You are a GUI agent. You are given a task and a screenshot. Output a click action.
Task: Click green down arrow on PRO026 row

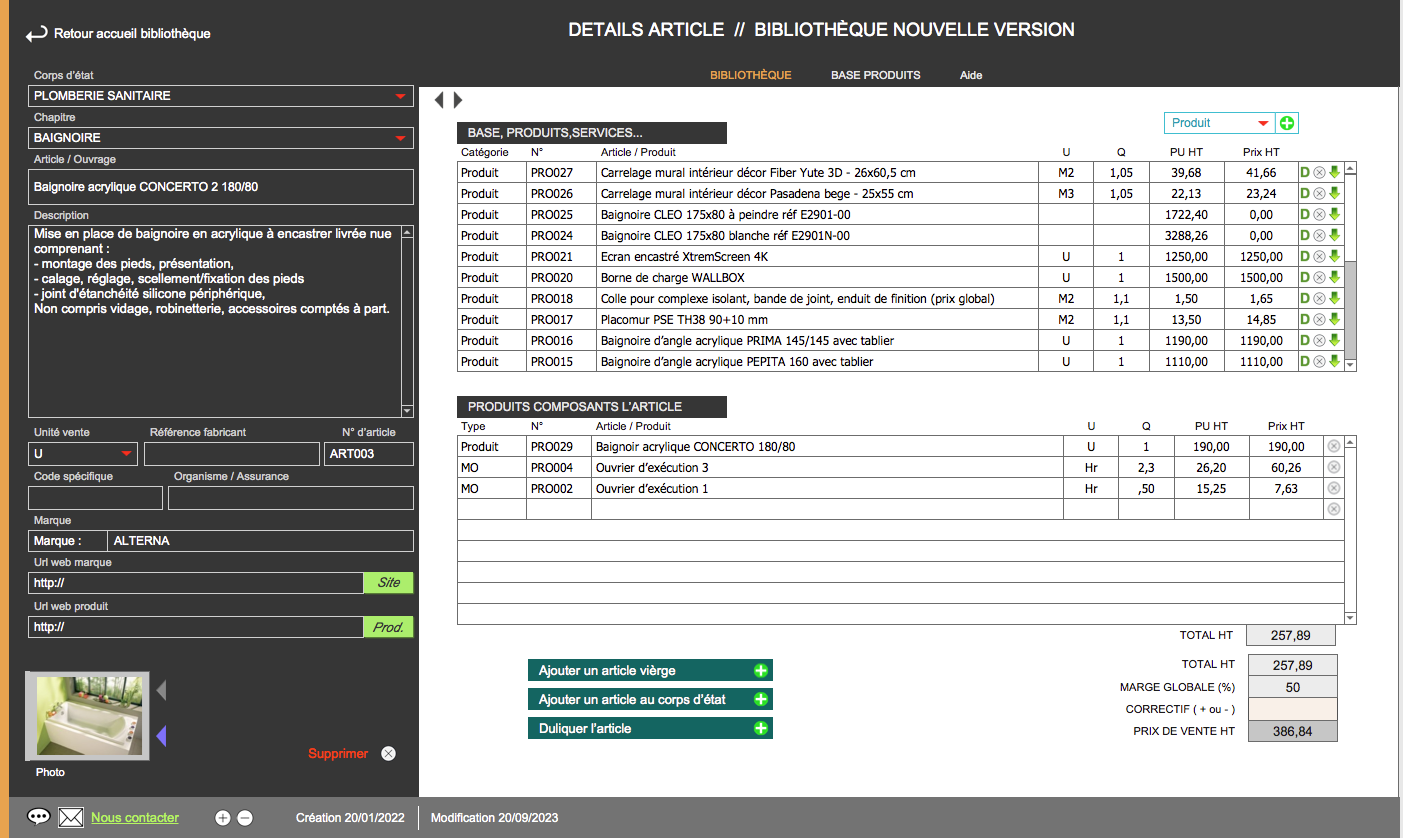click(x=1333, y=193)
